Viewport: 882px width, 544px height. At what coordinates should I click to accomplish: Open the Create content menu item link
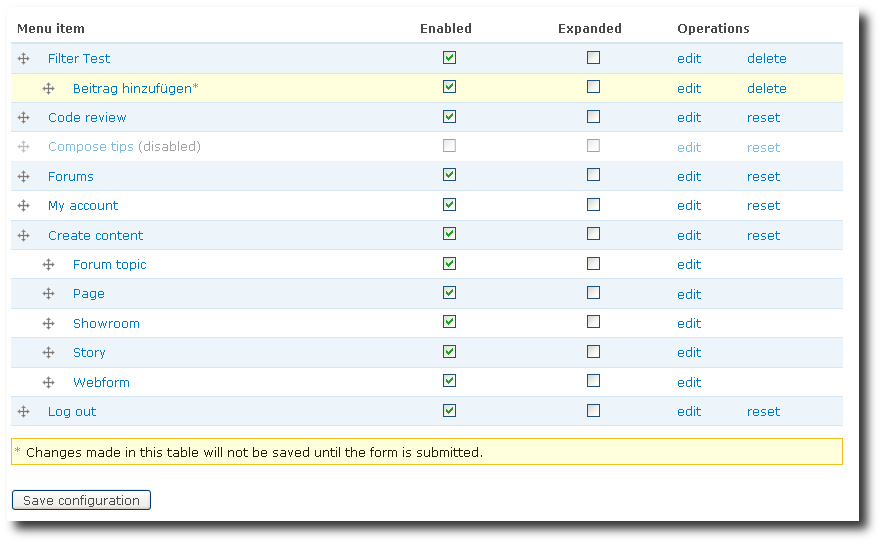[x=95, y=236]
